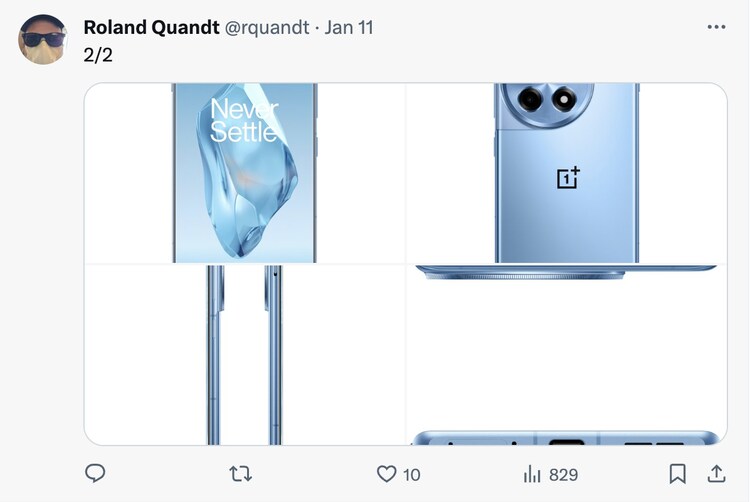Repost this tweet using the arrows icon
Image resolution: width=750 pixels, height=502 pixels.
[x=241, y=474]
